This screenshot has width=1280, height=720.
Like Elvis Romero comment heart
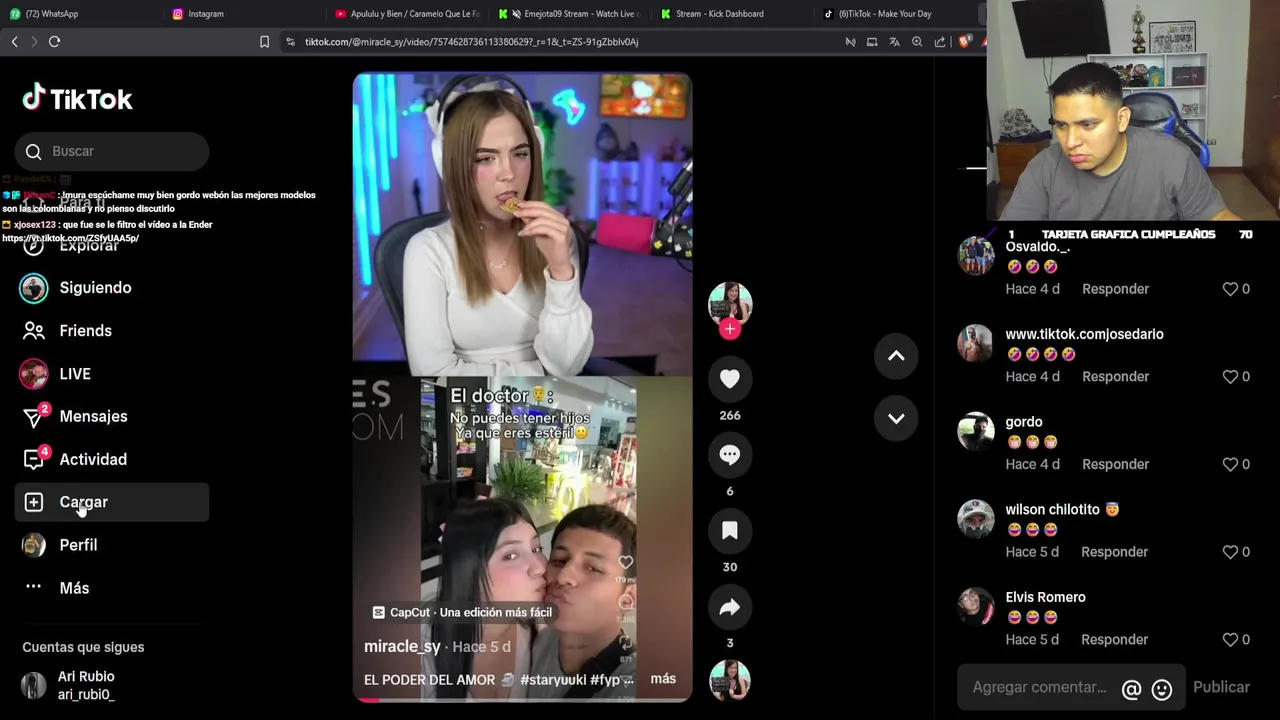1230,640
